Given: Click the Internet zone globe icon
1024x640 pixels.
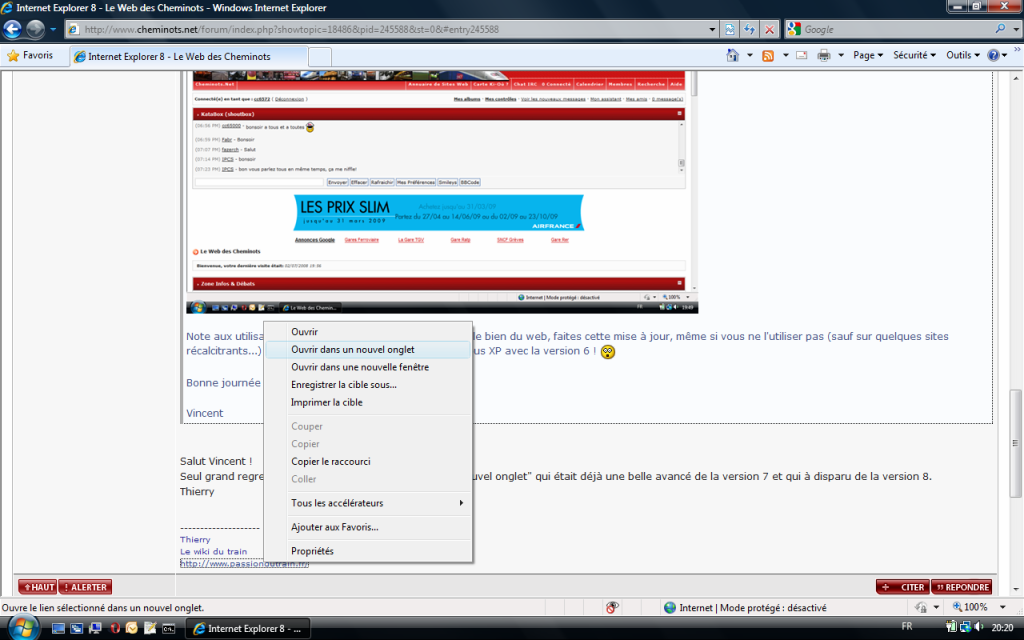Looking at the screenshot, I should point(669,608).
